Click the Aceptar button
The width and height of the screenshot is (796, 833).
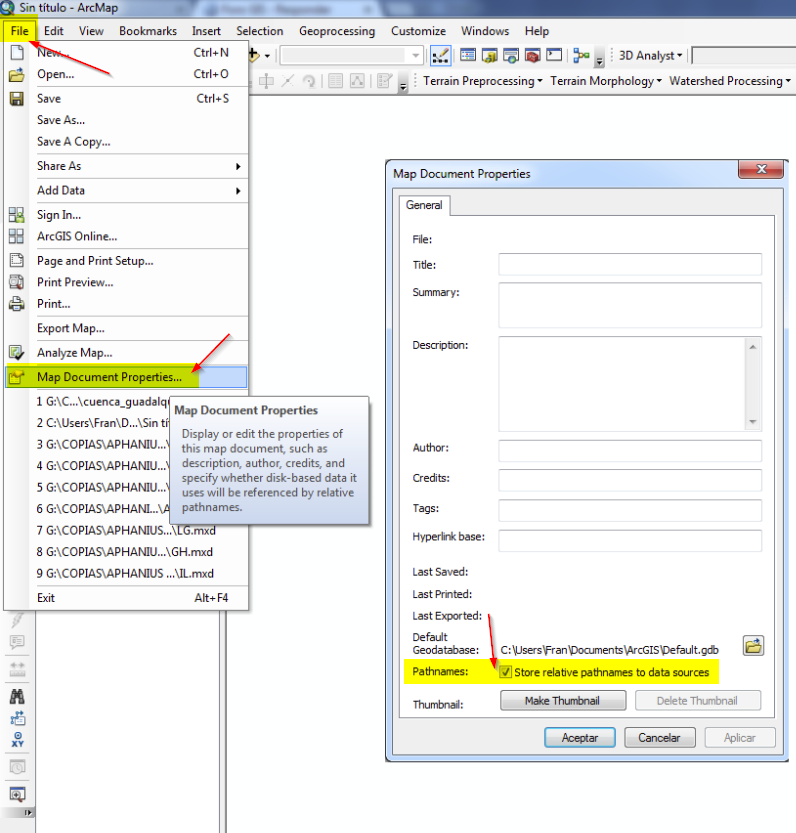click(580, 737)
